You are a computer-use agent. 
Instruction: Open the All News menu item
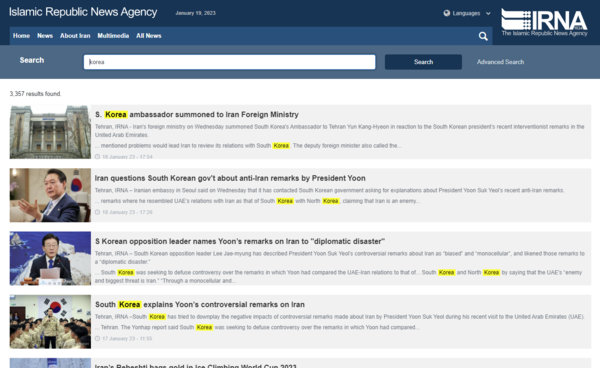pyautogui.click(x=149, y=36)
